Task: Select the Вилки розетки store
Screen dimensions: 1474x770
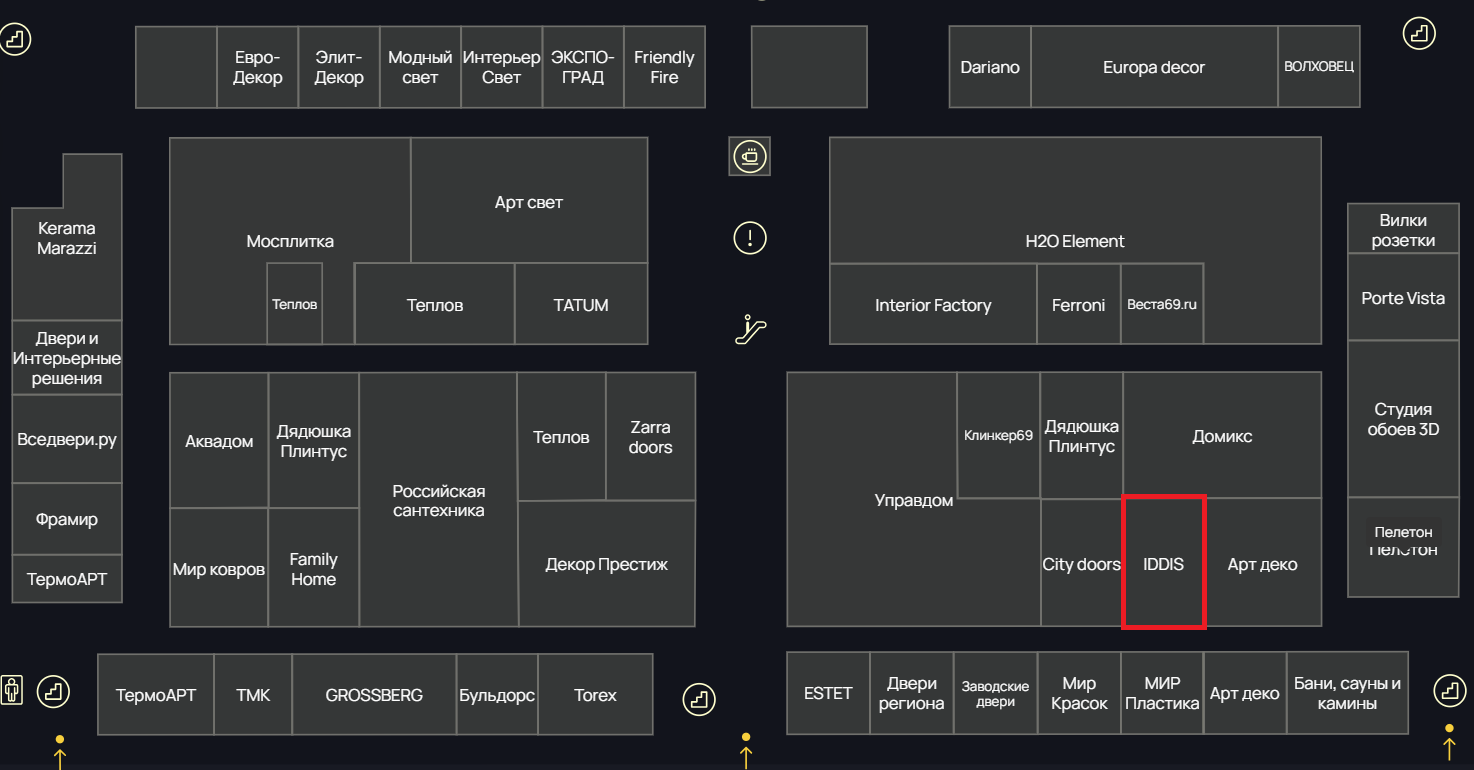Action: [1403, 230]
